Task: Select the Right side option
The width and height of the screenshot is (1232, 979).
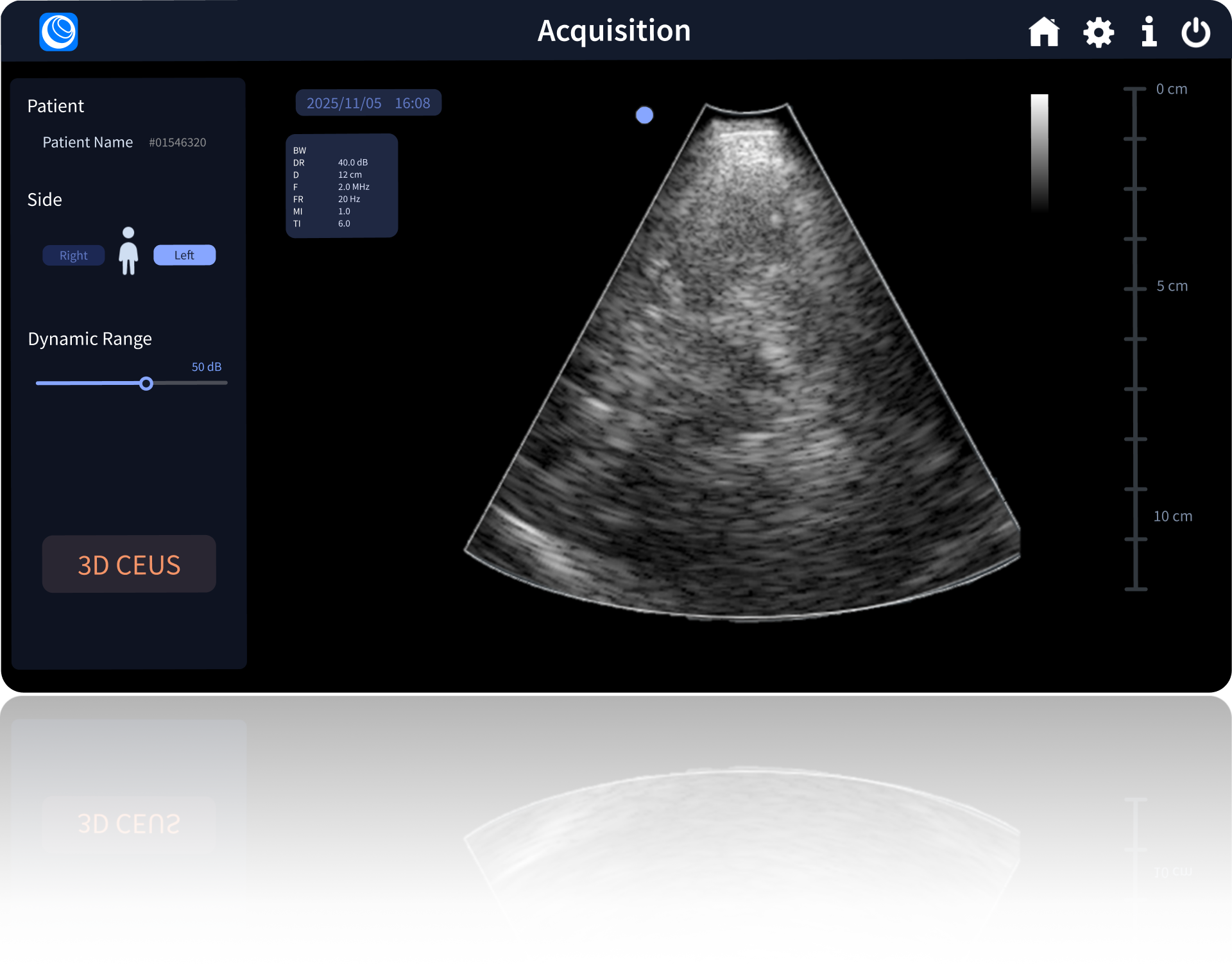Action: [74, 255]
